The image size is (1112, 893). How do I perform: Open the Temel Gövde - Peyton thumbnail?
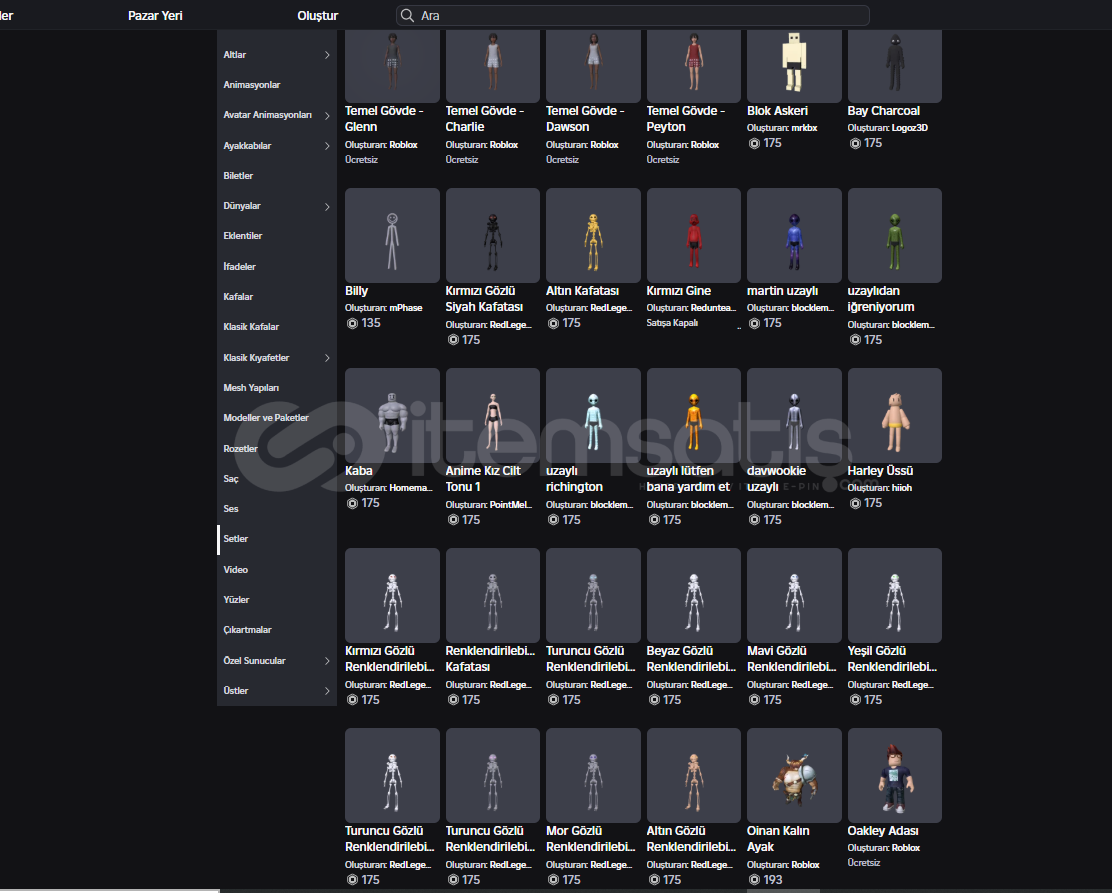click(694, 65)
